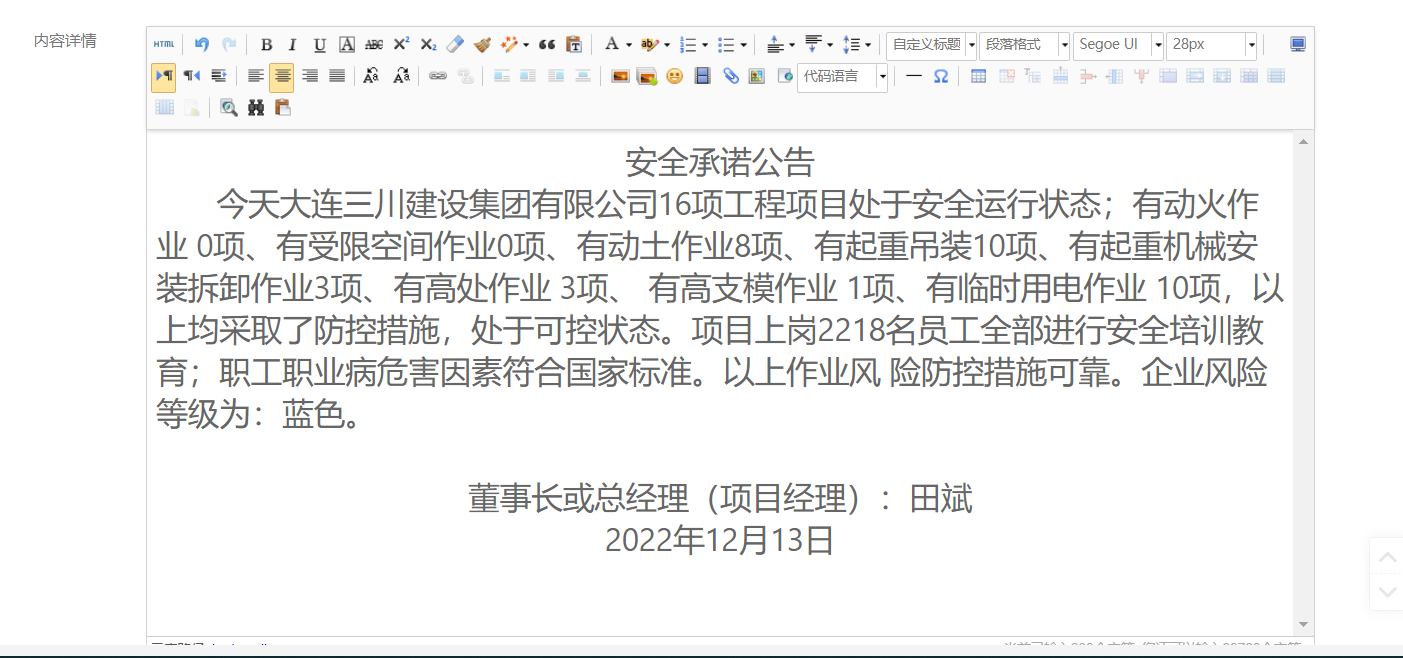Justify text on both sides
The height and width of the screenshot is (658, 1403).
337,76
